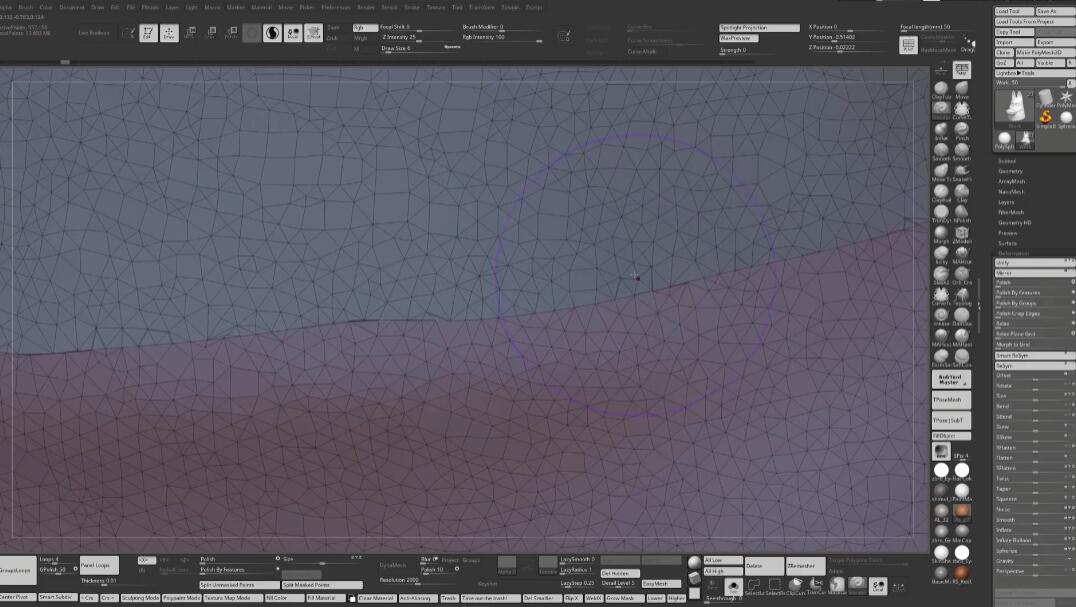The width and height of the screenshot is (1076, 607).
Task: Expand the FiberMesh section
Action: [1011, 213]
